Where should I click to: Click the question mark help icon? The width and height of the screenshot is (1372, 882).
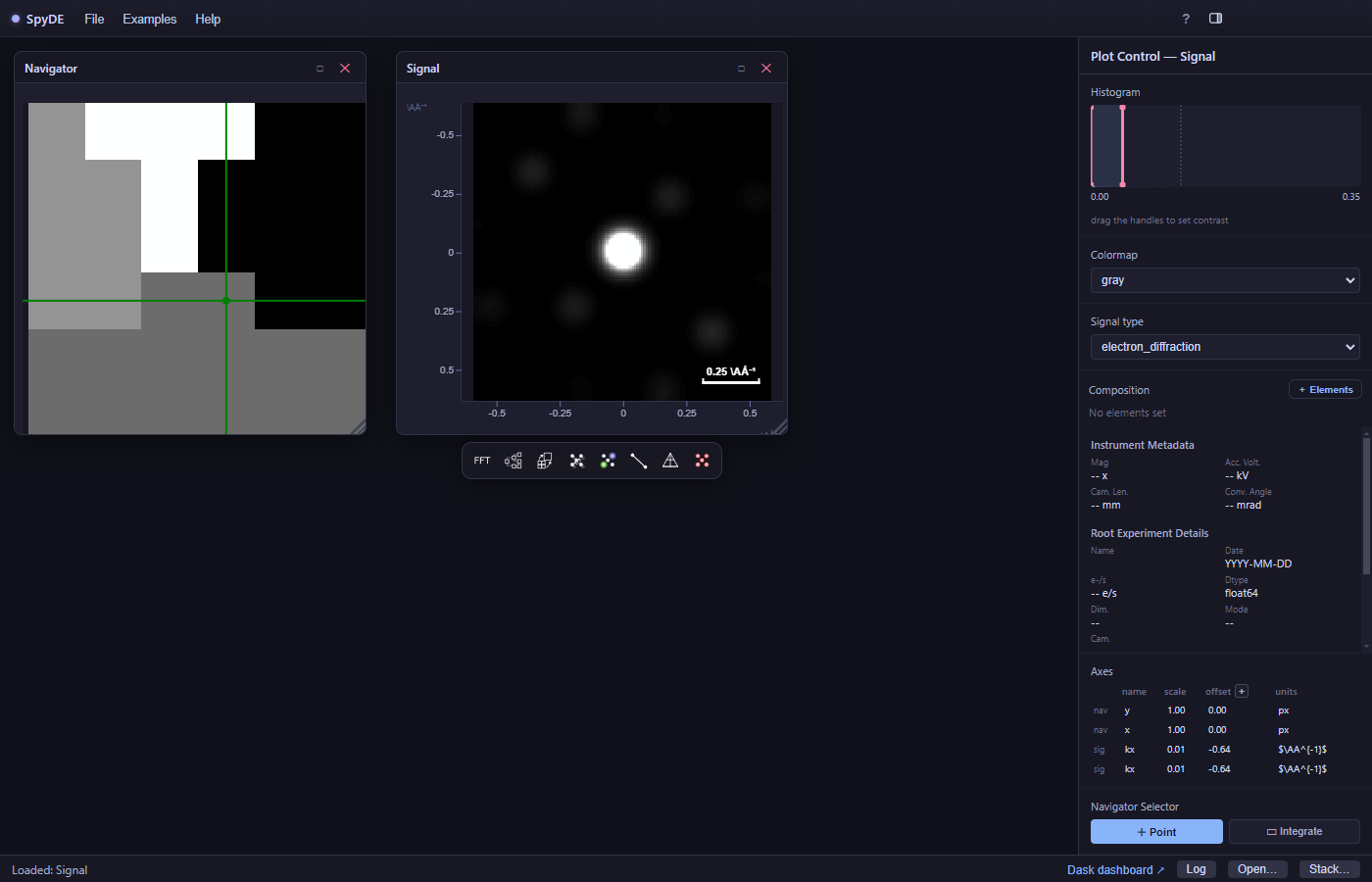pyautogui.click(x=1186, y=19)
